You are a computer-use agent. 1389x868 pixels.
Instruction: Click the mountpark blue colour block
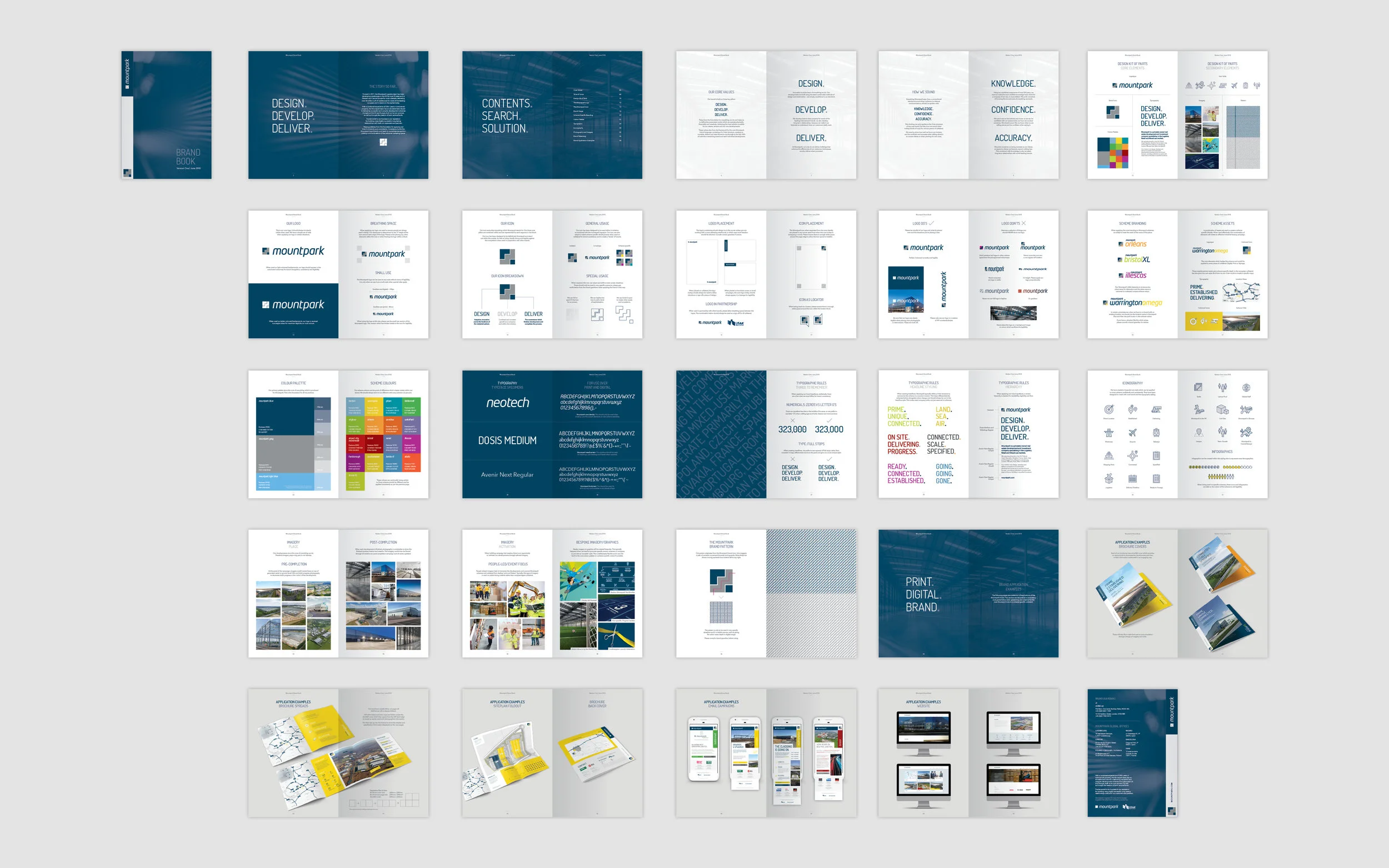point(286,415)
